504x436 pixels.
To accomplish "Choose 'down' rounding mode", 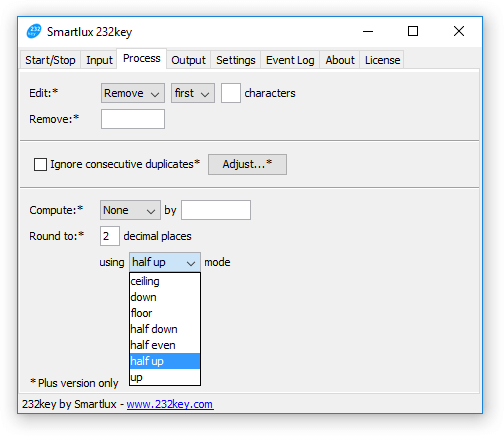I will 165,297.
